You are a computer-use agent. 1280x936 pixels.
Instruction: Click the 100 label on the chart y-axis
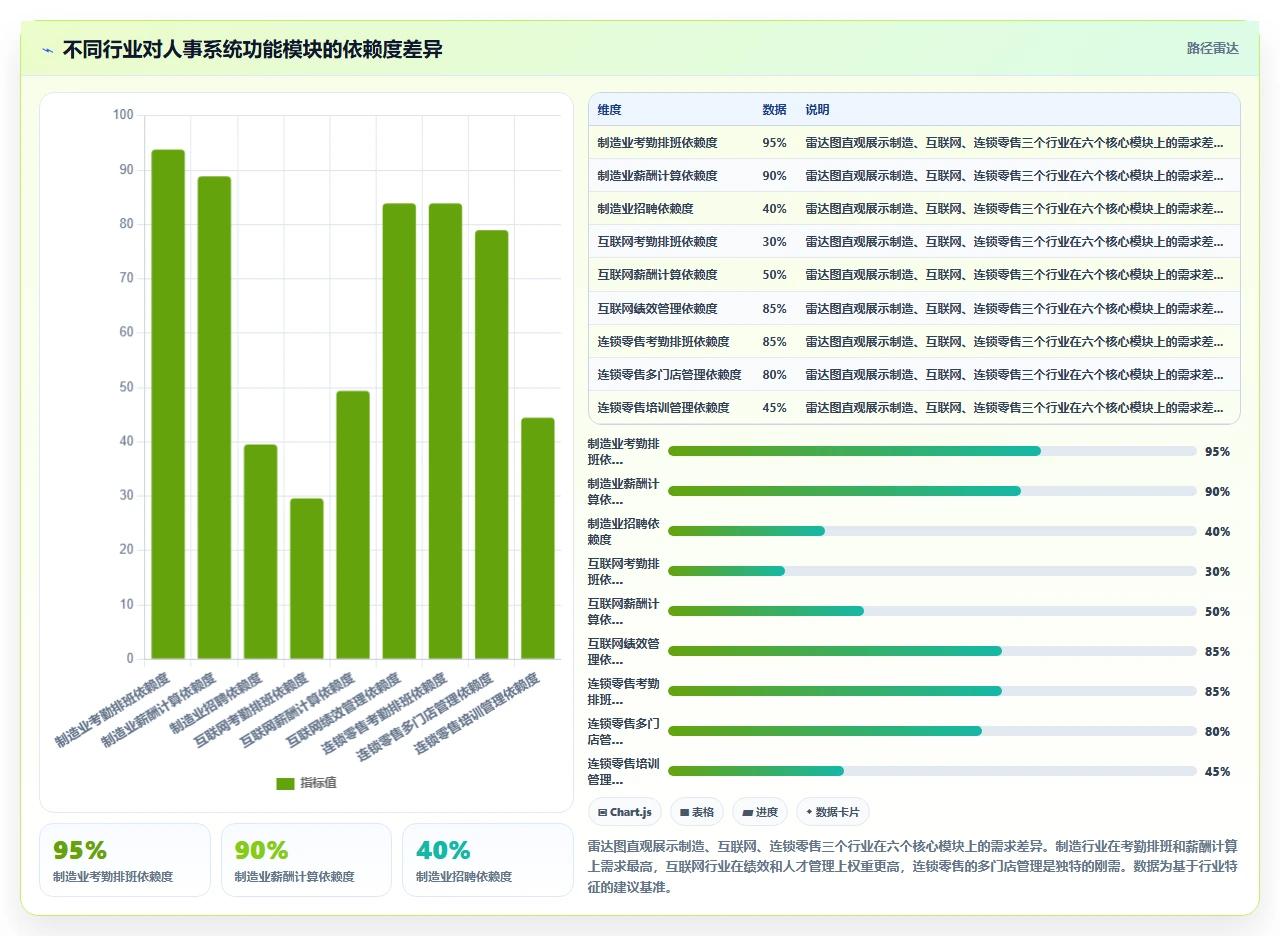point(123,115)
